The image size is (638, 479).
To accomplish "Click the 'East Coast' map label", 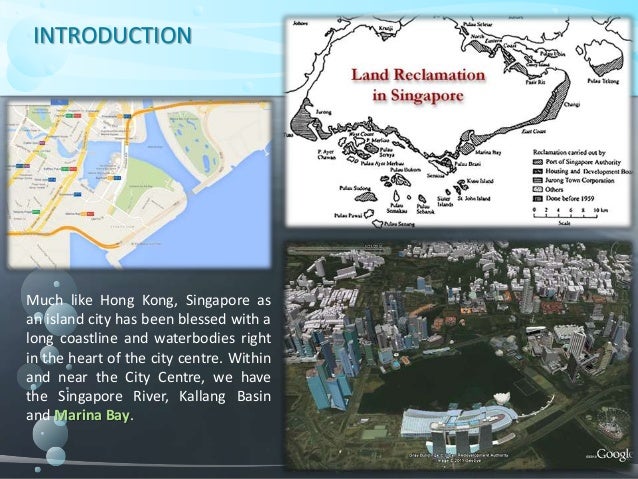I will (534, 131).
